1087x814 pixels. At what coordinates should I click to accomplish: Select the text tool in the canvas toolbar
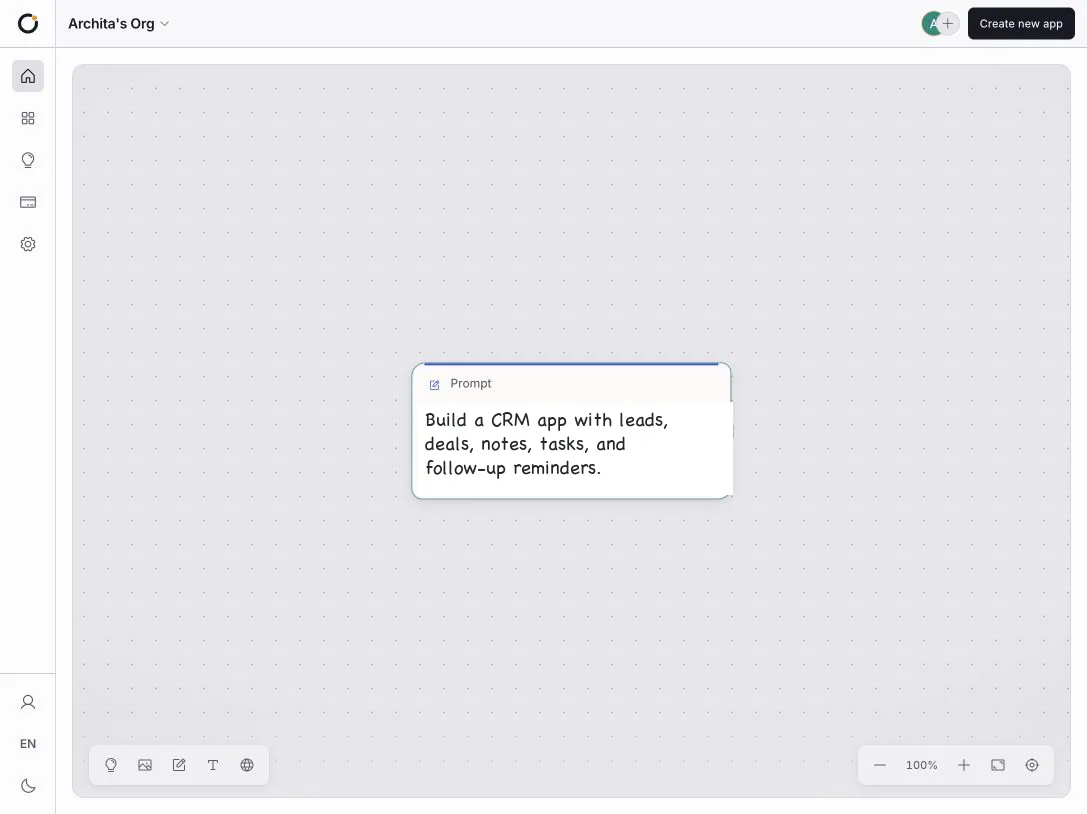click(213, 765)
